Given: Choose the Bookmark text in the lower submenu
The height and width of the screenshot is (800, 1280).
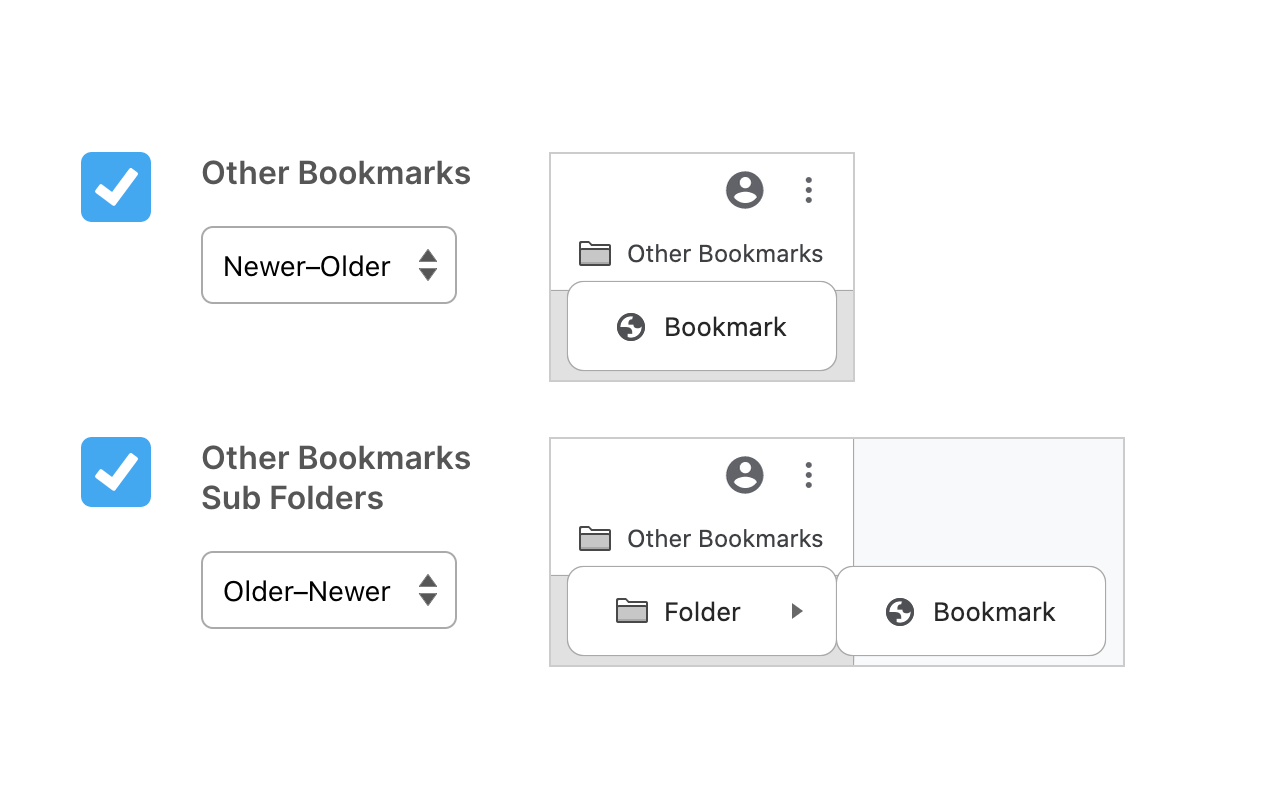Looking at the screenshot, I should pyautogui.click(x=994, y=612).
